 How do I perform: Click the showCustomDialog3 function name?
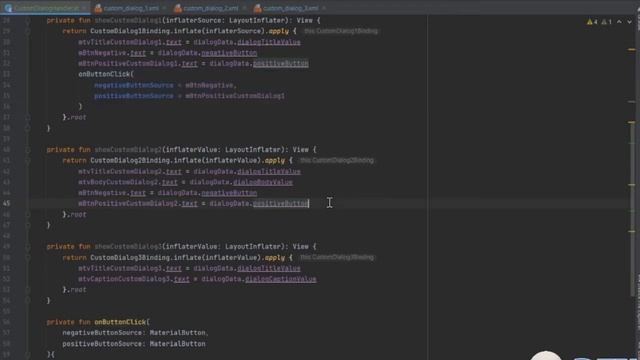(128, 247)
